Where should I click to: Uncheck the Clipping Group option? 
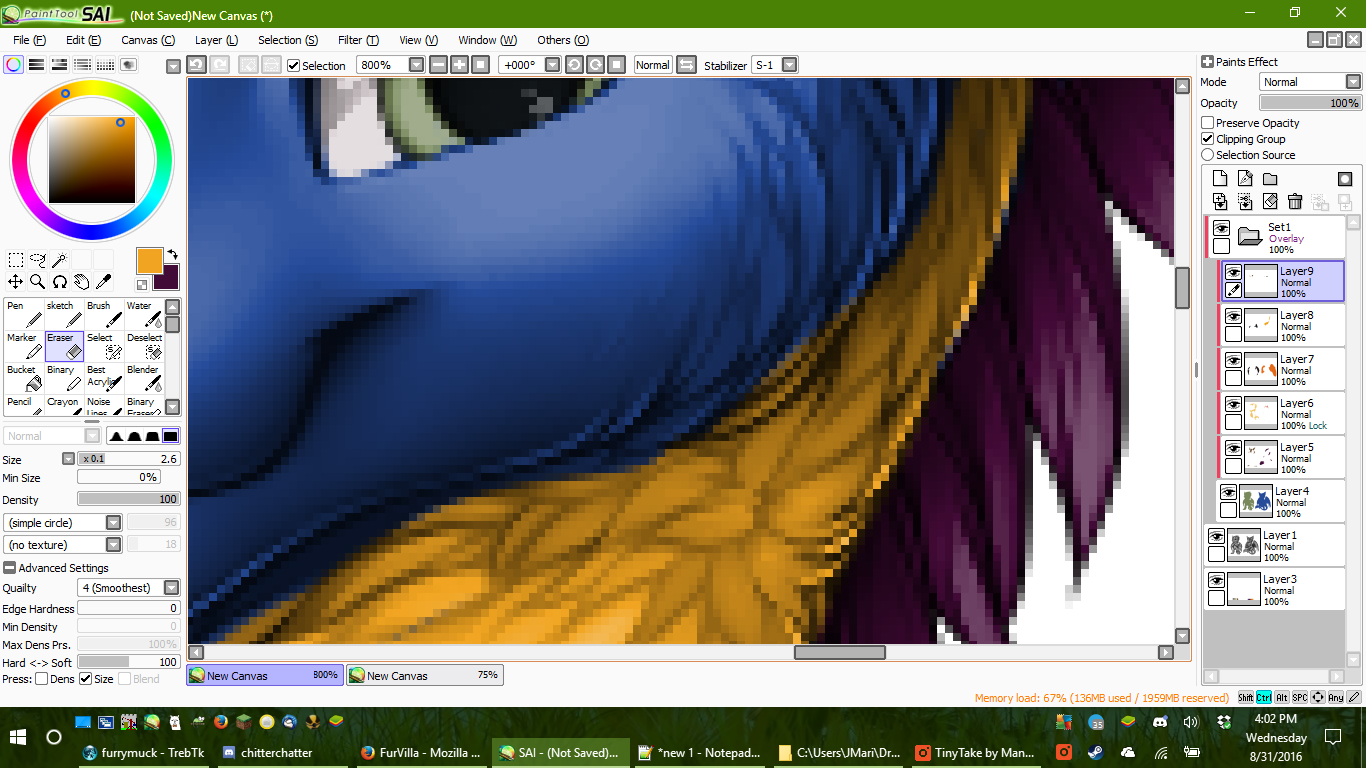tap(1208, 139)
